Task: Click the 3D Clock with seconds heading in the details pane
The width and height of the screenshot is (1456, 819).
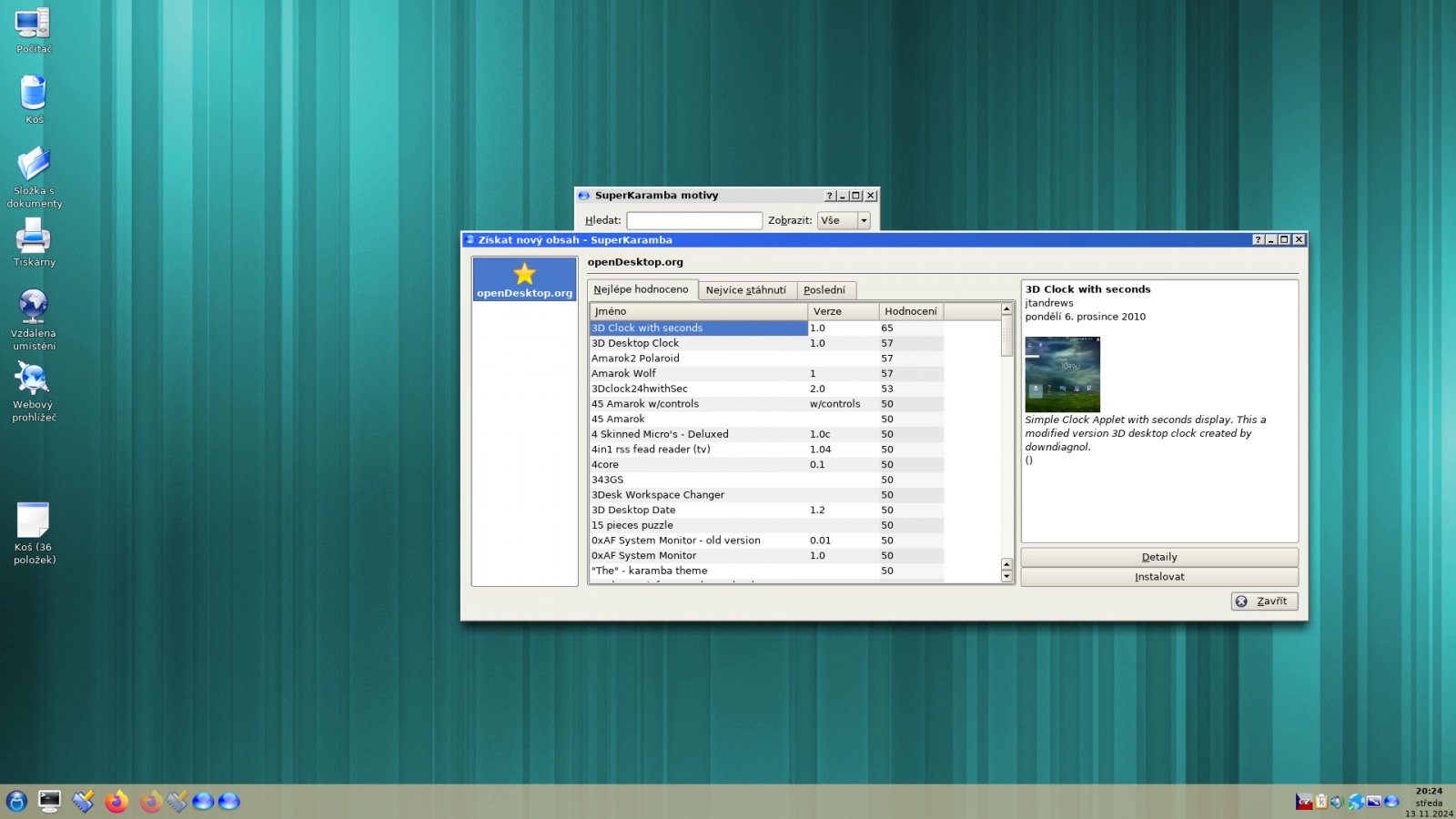Action: click(1088, 289)
